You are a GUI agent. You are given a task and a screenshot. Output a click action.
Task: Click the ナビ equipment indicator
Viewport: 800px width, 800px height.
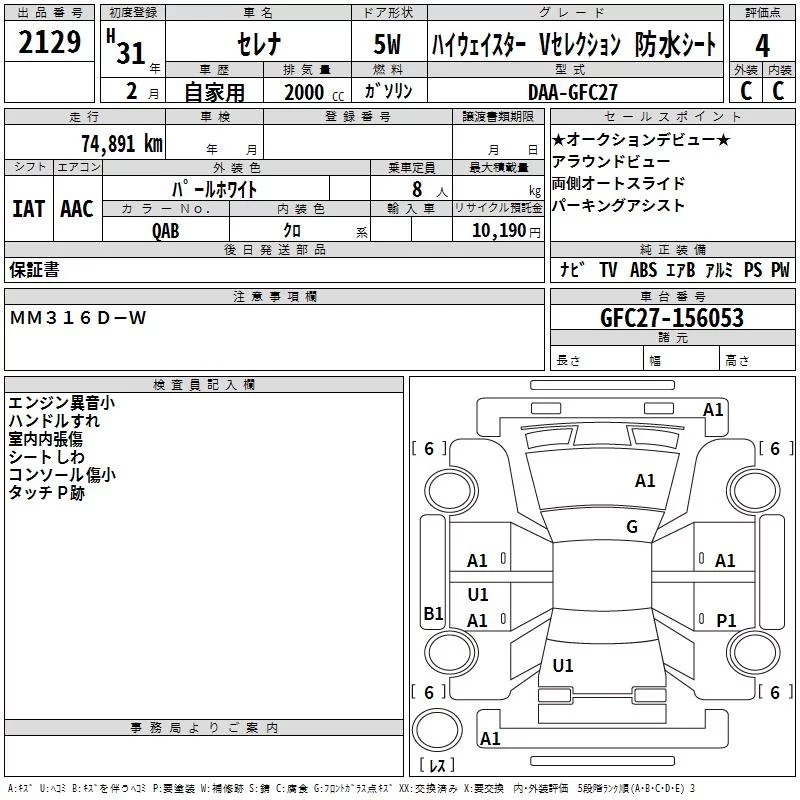572,270
